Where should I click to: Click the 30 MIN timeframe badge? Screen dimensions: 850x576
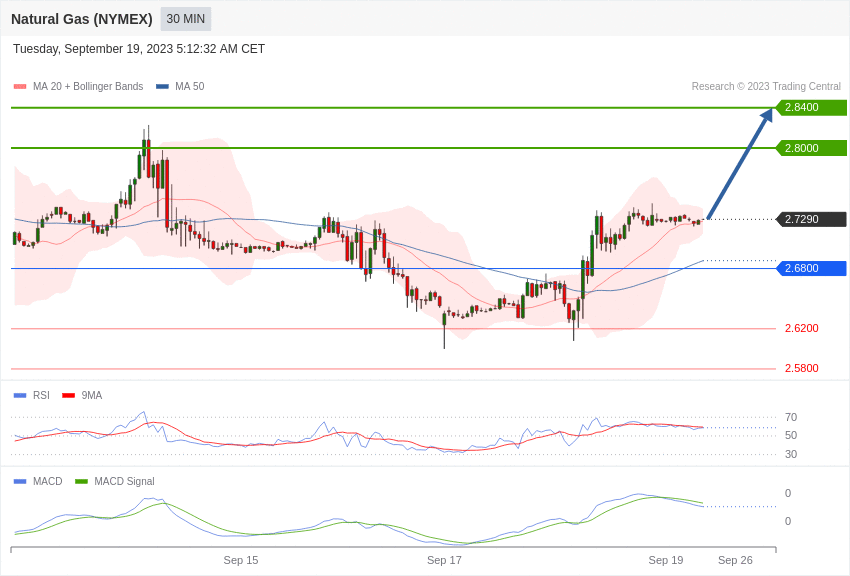[x=185, y=19]
